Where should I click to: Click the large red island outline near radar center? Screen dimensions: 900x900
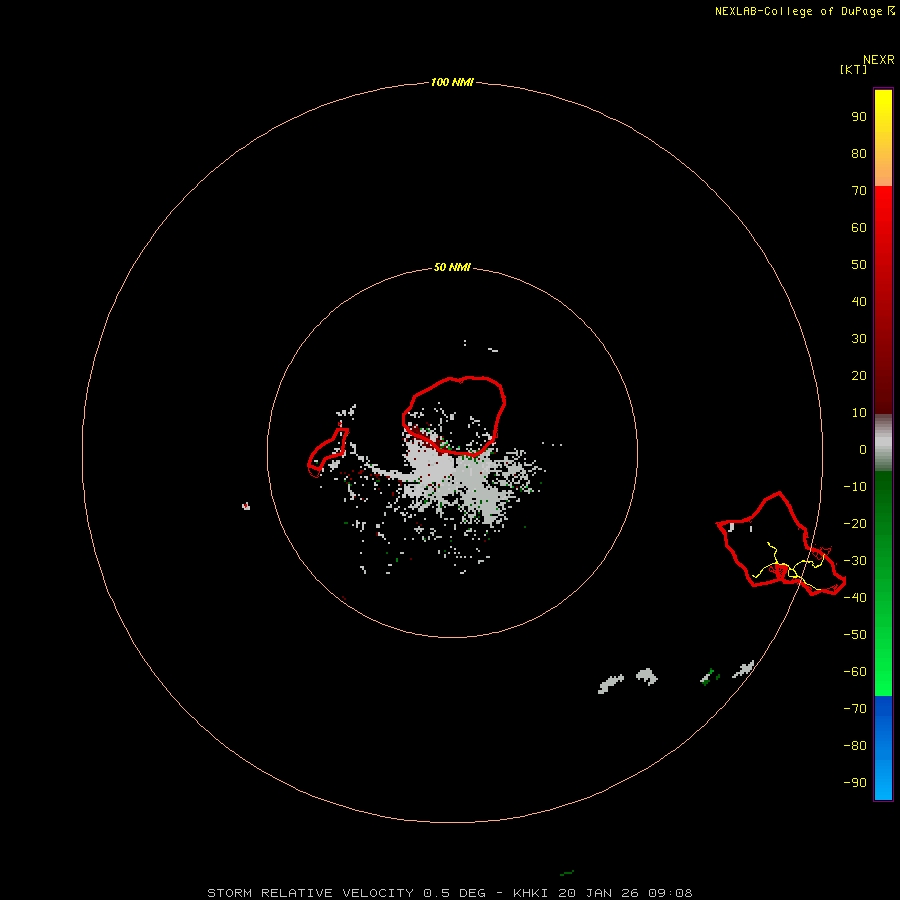click(x=454, y=416)
